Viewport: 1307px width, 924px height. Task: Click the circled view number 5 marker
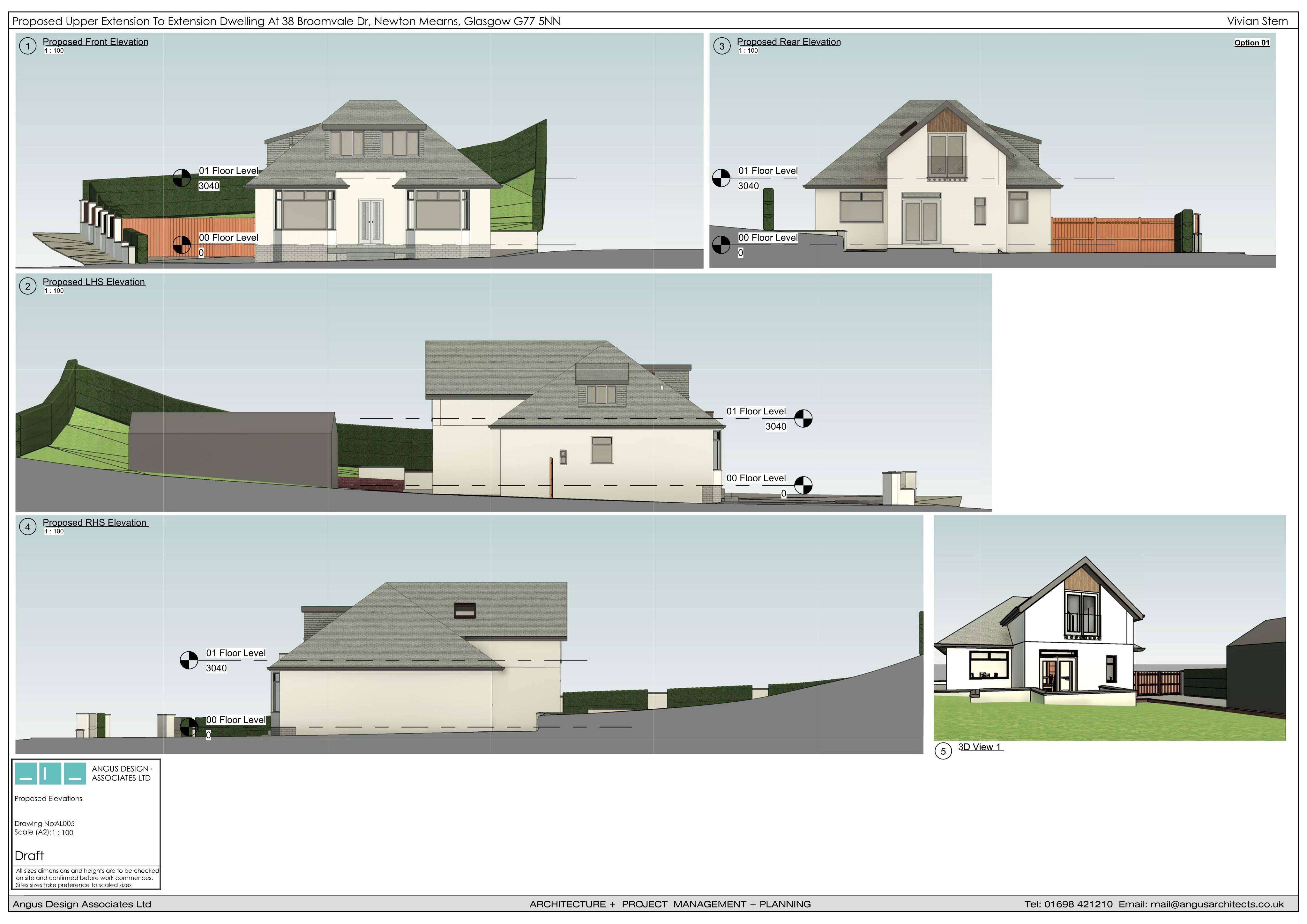[943, 751]
